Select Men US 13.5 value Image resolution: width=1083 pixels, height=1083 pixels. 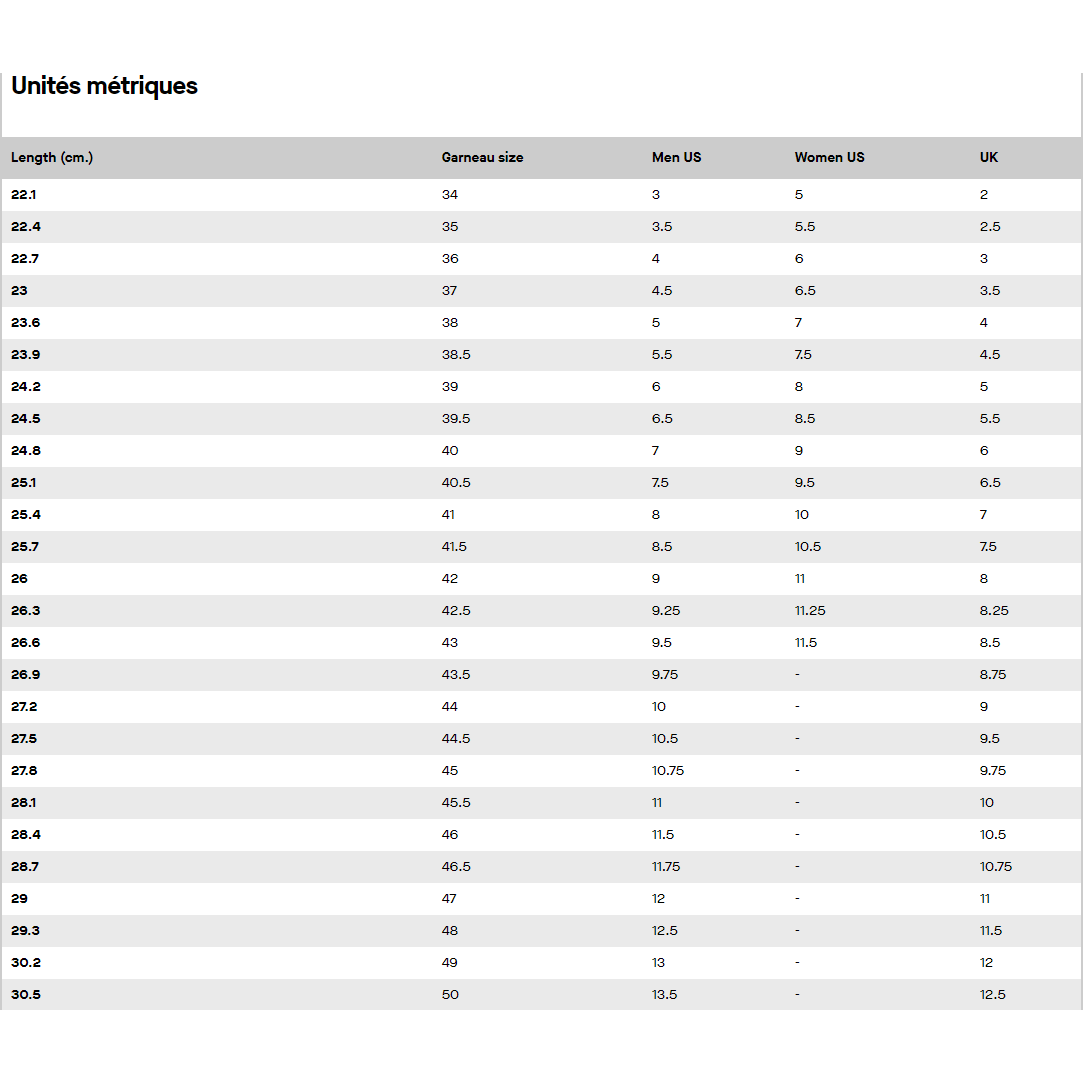coord(665,995)
